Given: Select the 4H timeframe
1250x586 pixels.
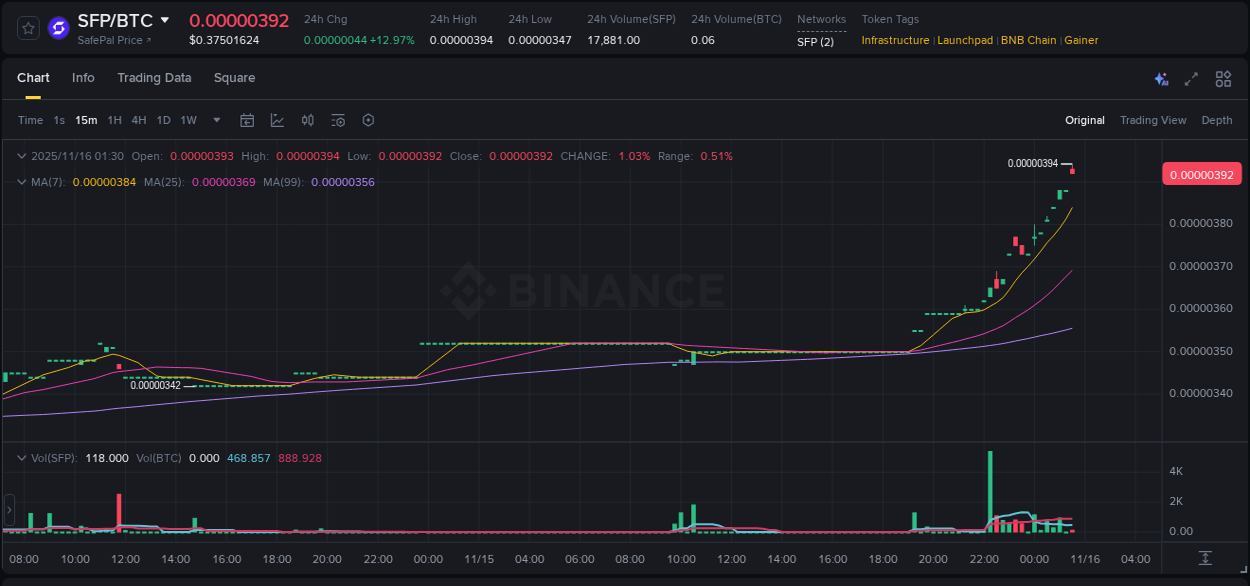Looking at the screenshot, I should (138, 120).
